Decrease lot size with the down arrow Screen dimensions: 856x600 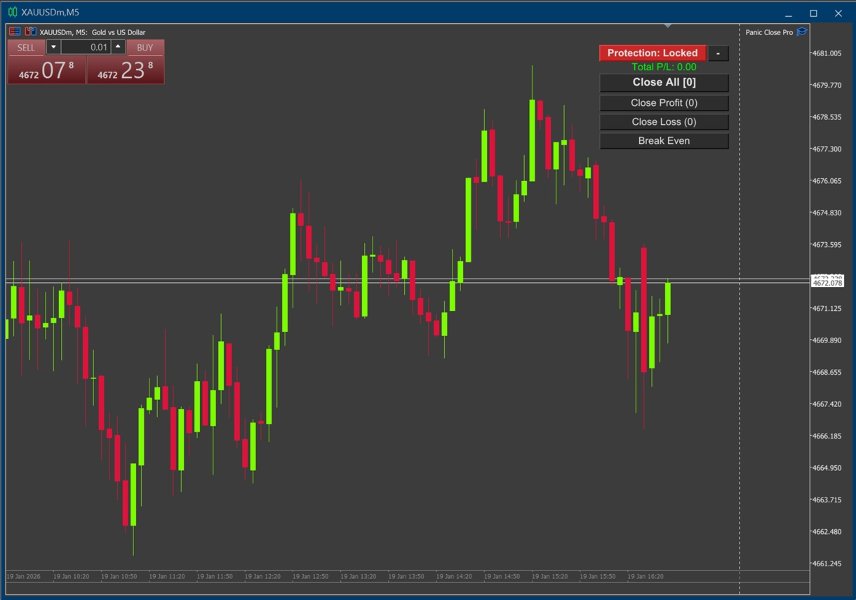pos(53,47)
